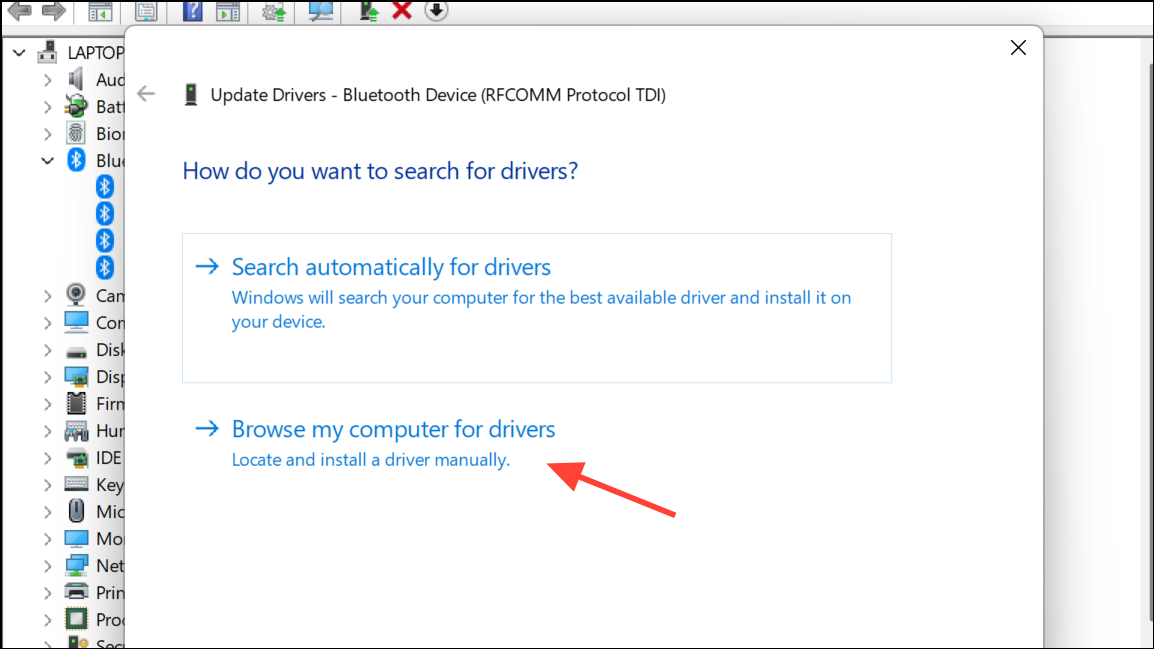
Task: Expand the Human Interface Devices chevron
Action: [47, 430]
